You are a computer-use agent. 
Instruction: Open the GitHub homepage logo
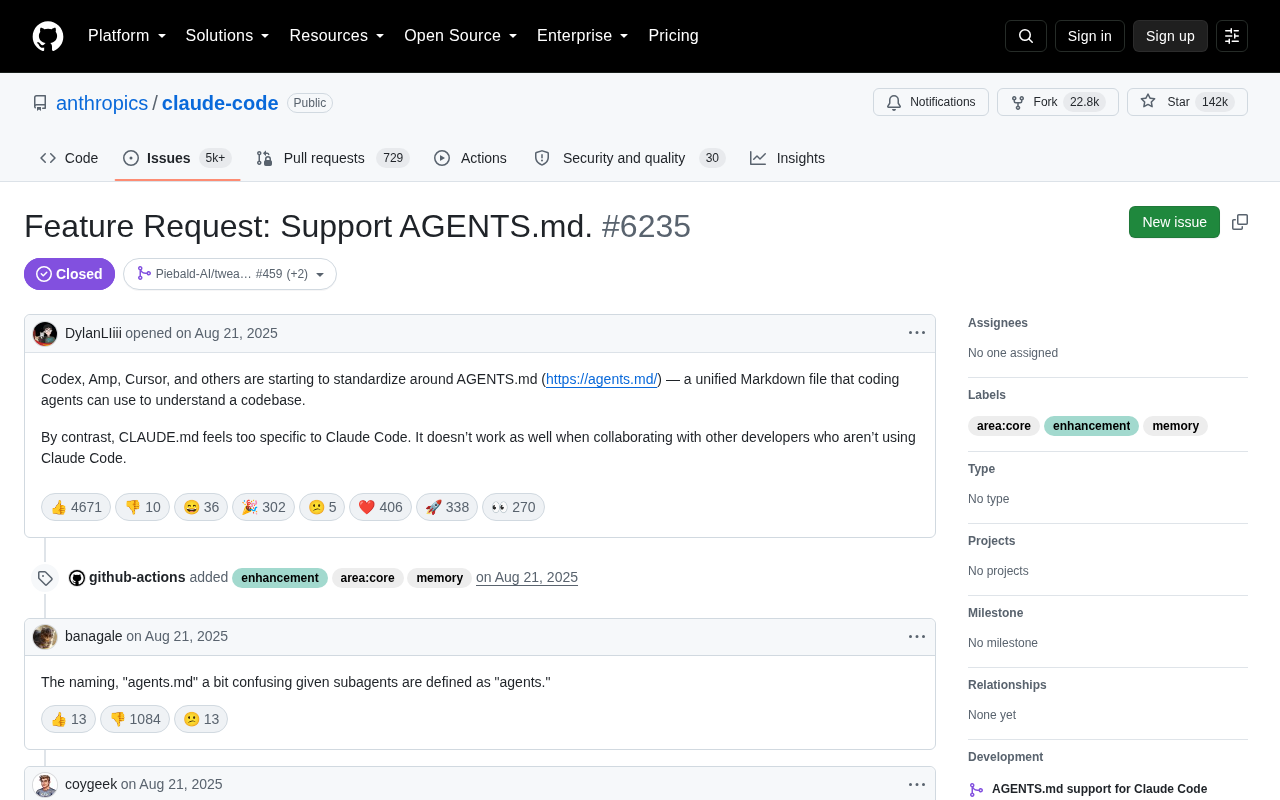[48, 36]
